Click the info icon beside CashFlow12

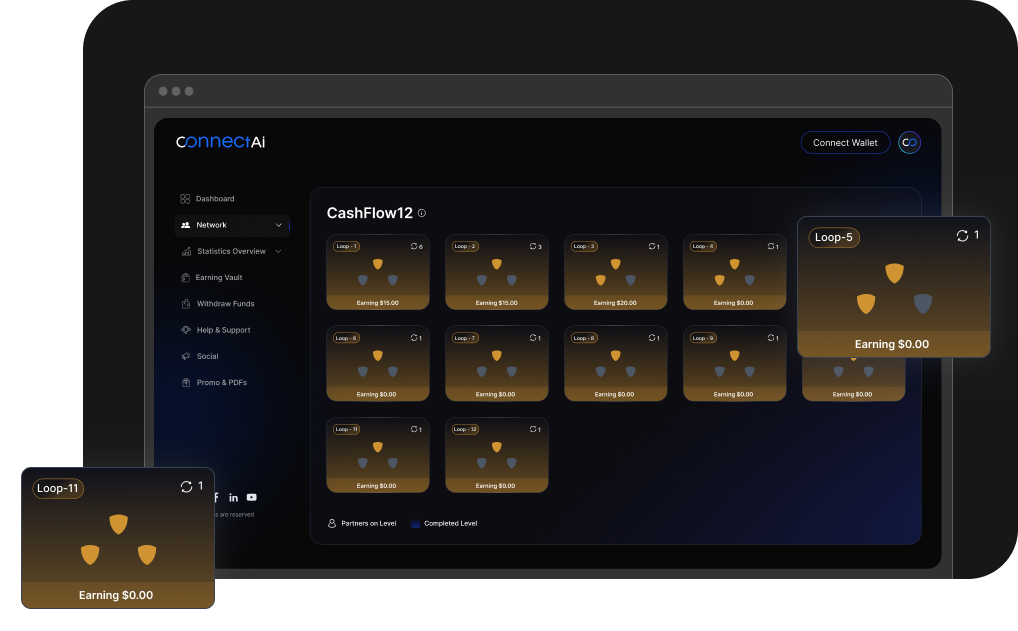(421, 213)
